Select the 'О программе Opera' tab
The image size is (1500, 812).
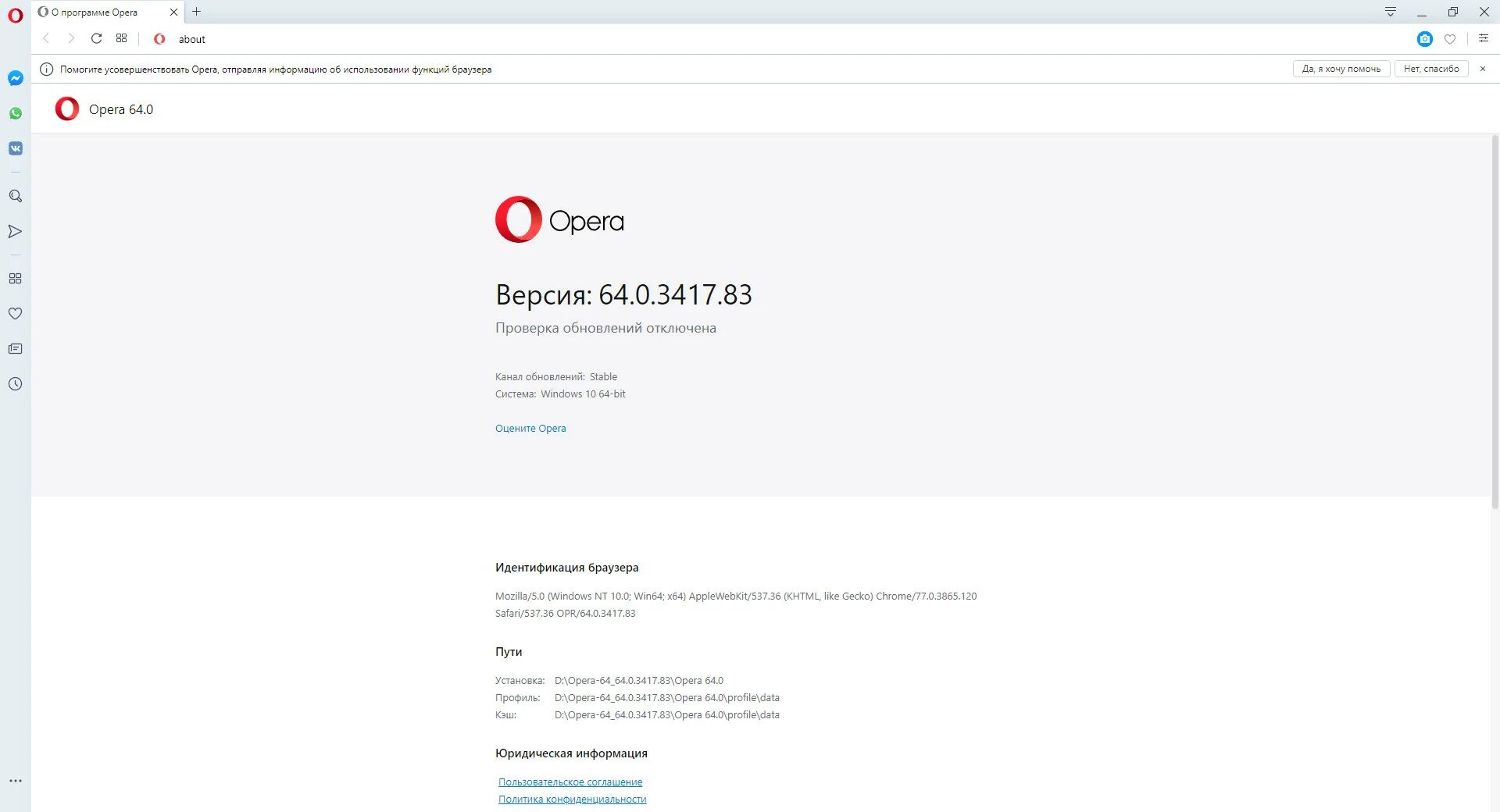point(109,12)
